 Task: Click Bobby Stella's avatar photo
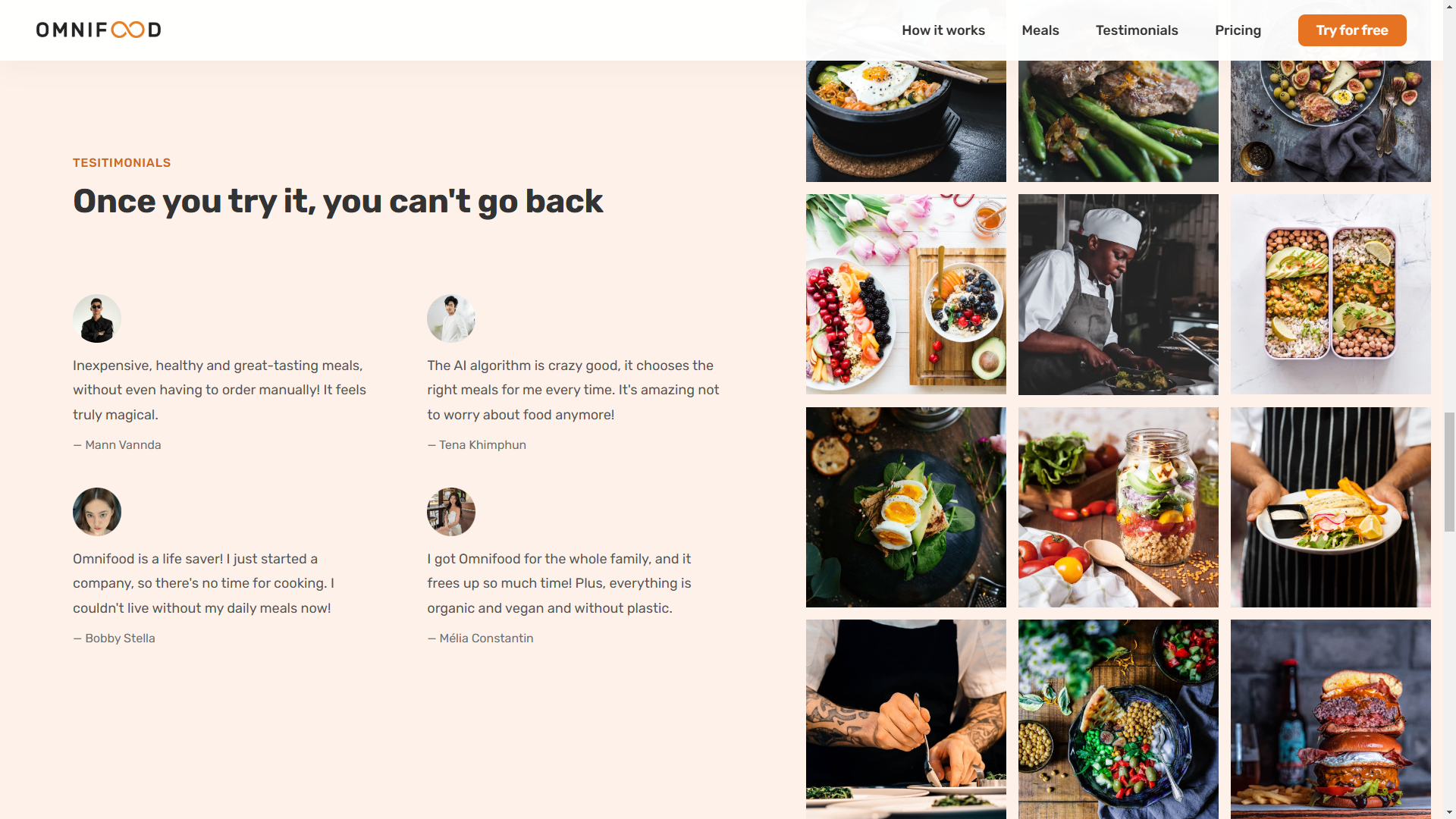coord(97,512)
